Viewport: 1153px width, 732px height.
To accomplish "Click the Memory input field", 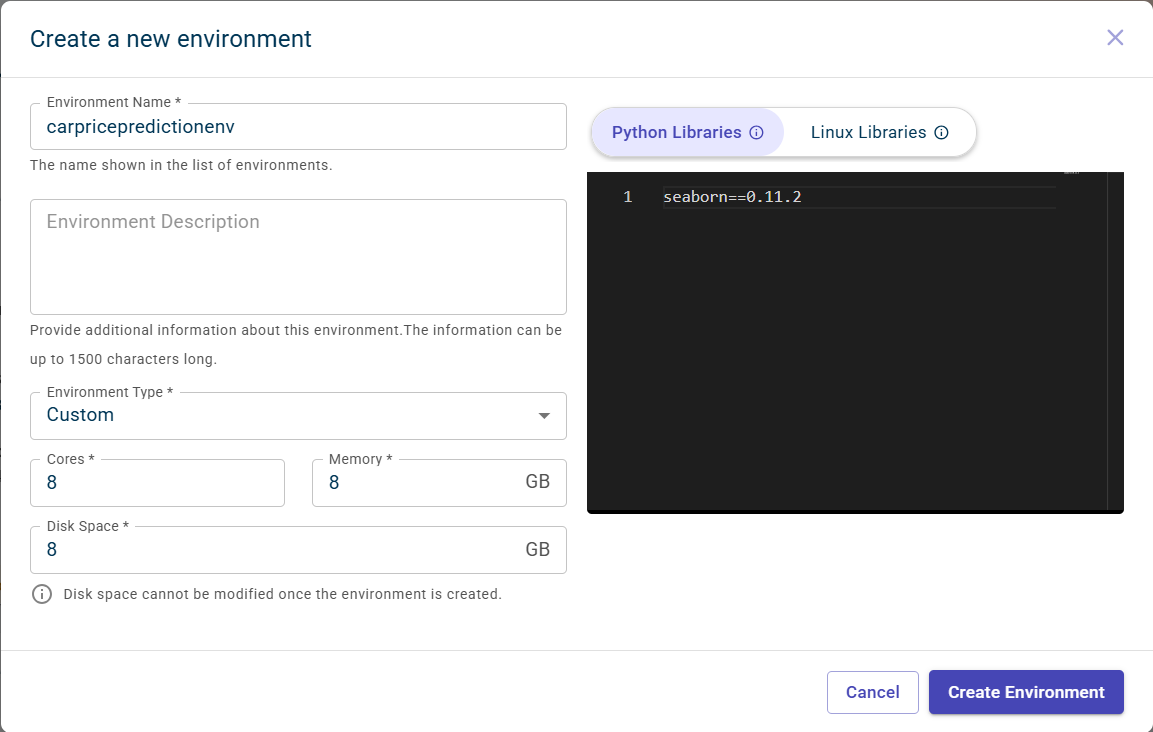I will 420,483.
